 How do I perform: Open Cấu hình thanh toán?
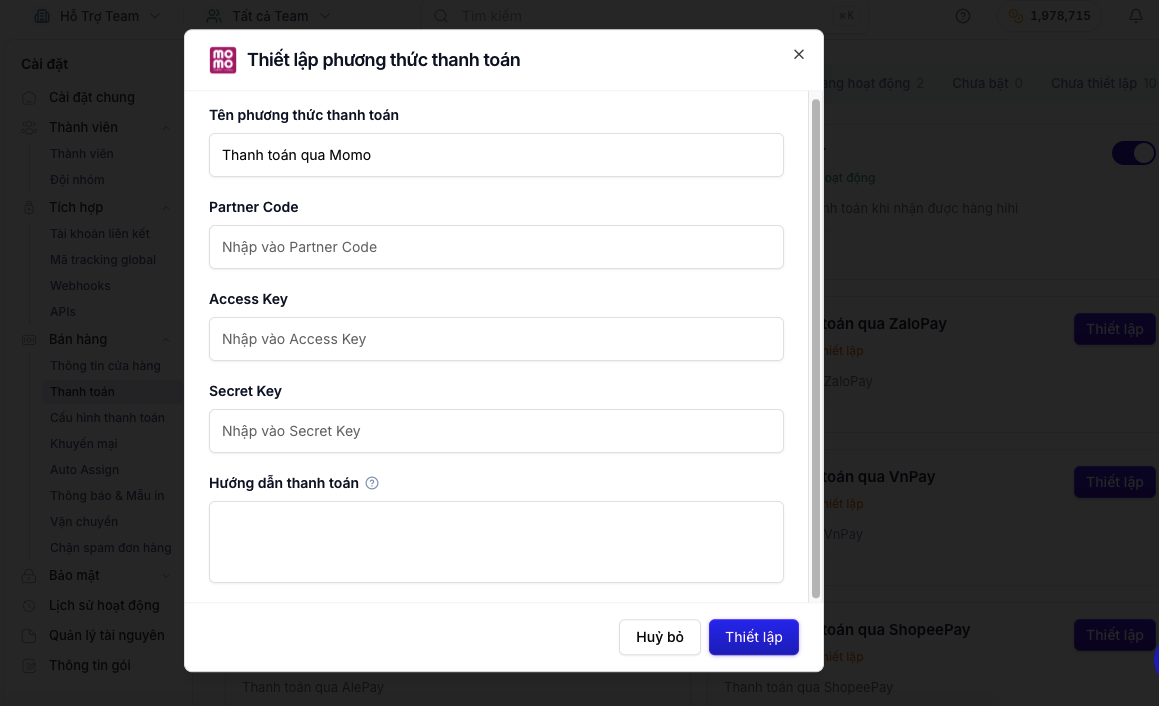pos(107,418)
